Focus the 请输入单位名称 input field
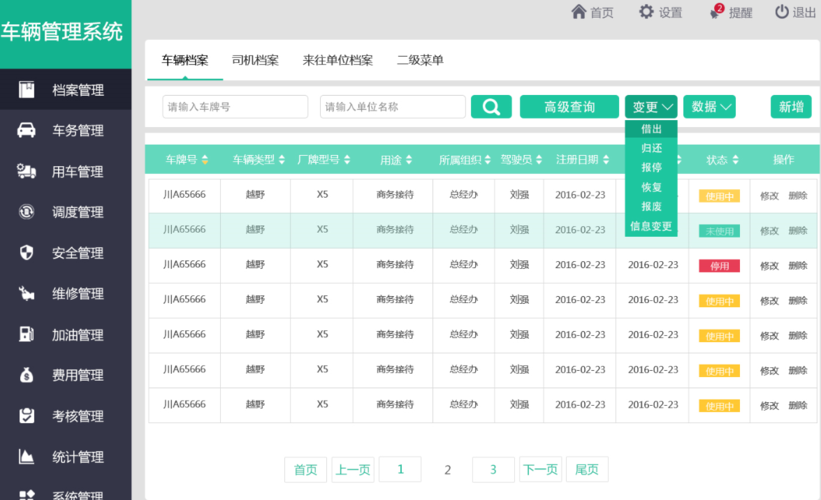The height and width of the screenshot is (500, 821). 393,107
